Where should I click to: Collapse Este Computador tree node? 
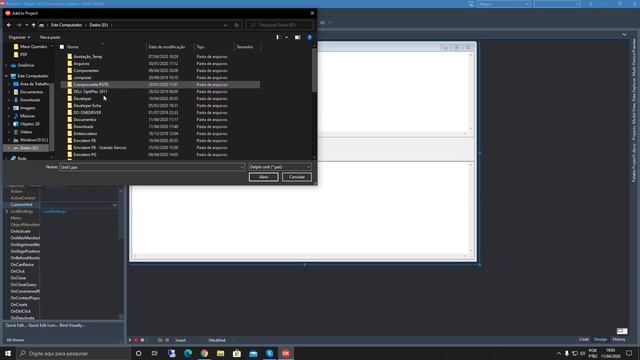pyautogui.click(x=7, y=76)
